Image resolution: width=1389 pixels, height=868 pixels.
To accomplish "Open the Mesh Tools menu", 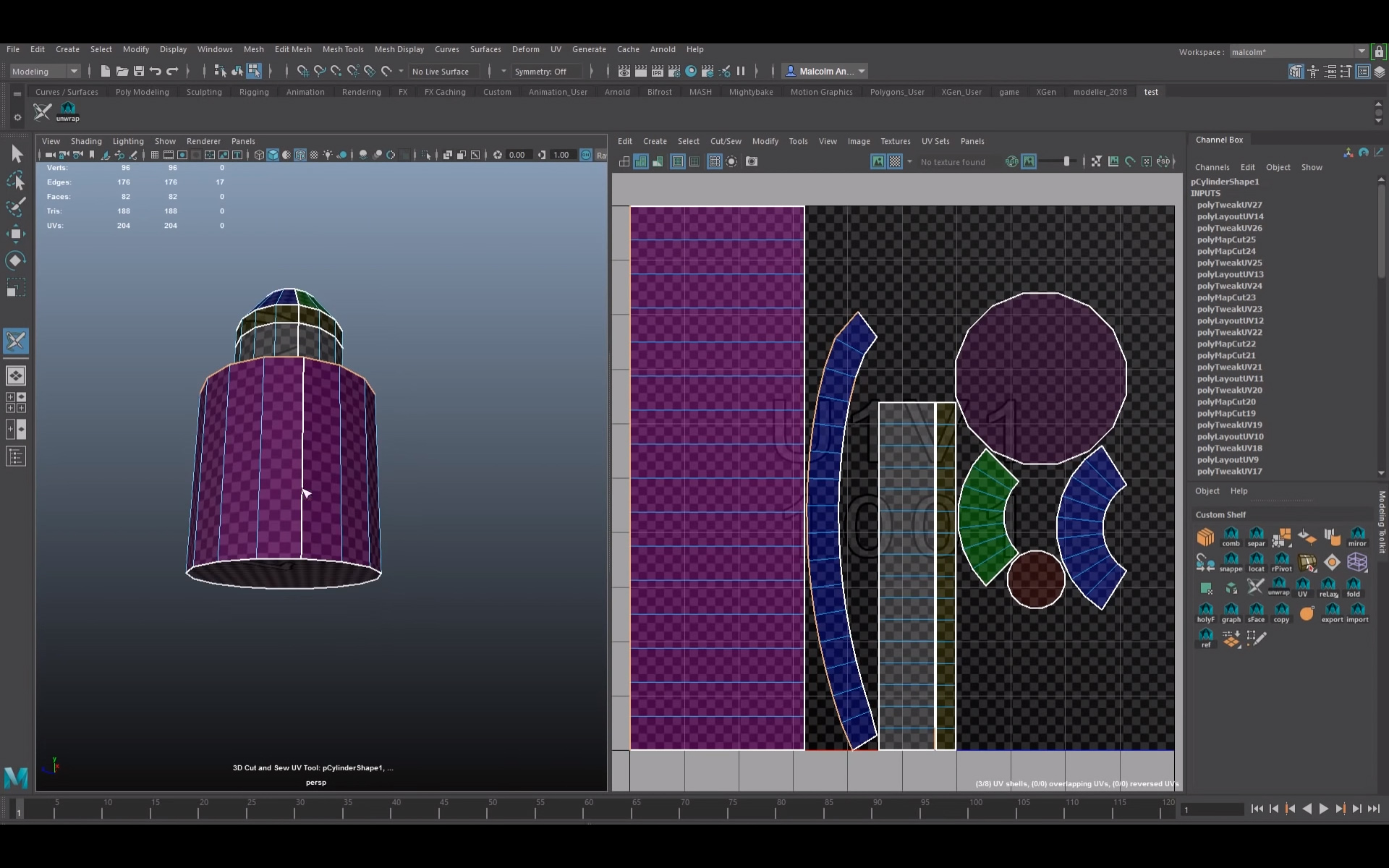I will [x=343, y=49].
